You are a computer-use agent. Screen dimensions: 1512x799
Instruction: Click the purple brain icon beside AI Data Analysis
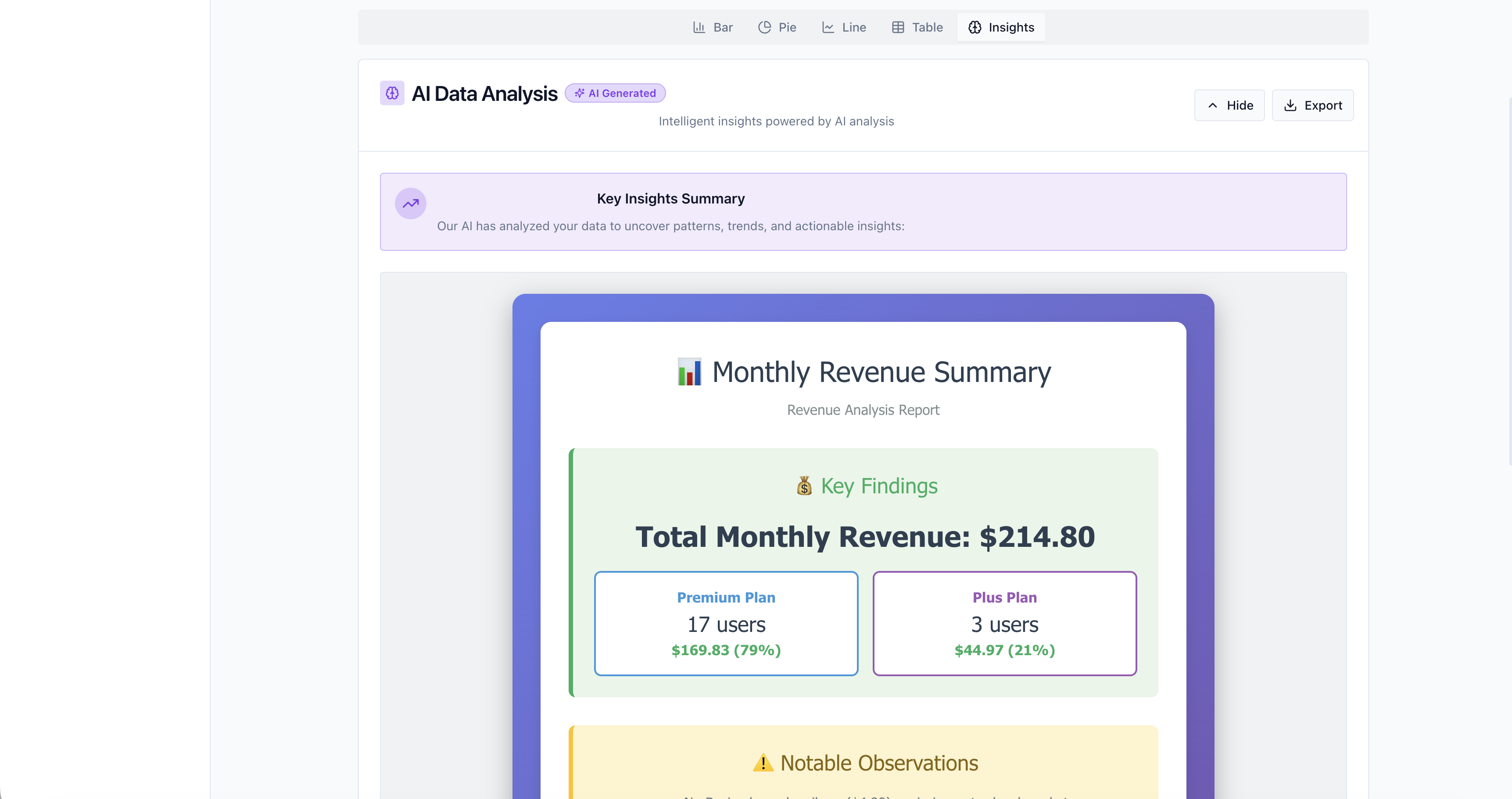point(392,93)
